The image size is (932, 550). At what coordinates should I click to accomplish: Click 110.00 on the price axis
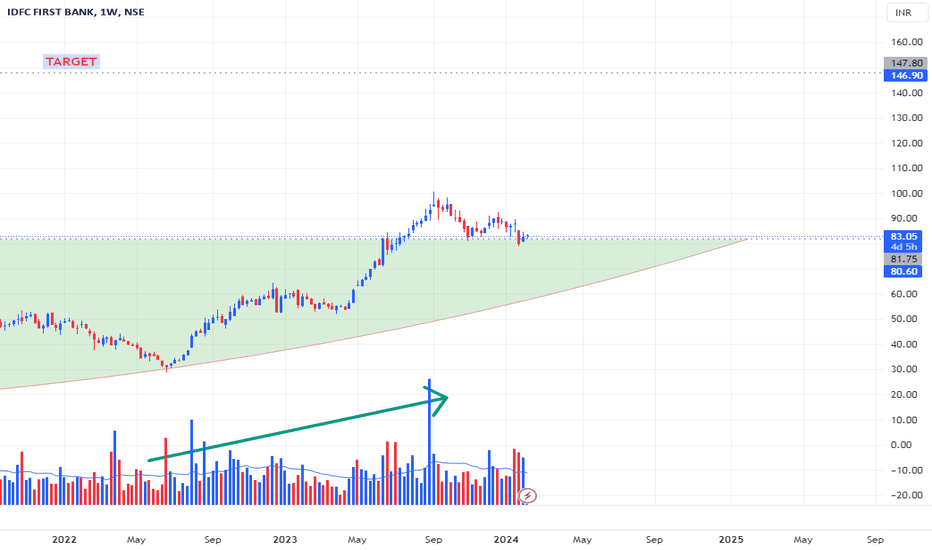tap(907, 168)
